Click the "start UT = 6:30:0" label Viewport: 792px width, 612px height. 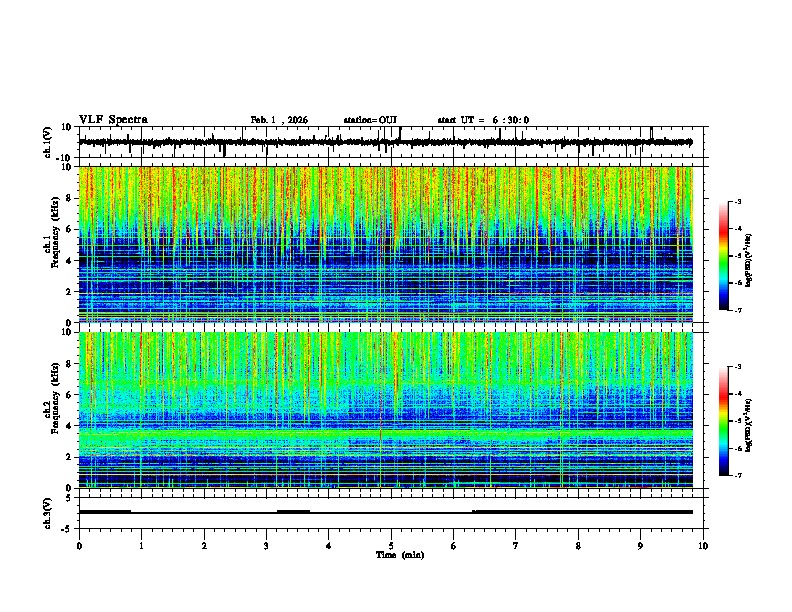coord(483,120)
